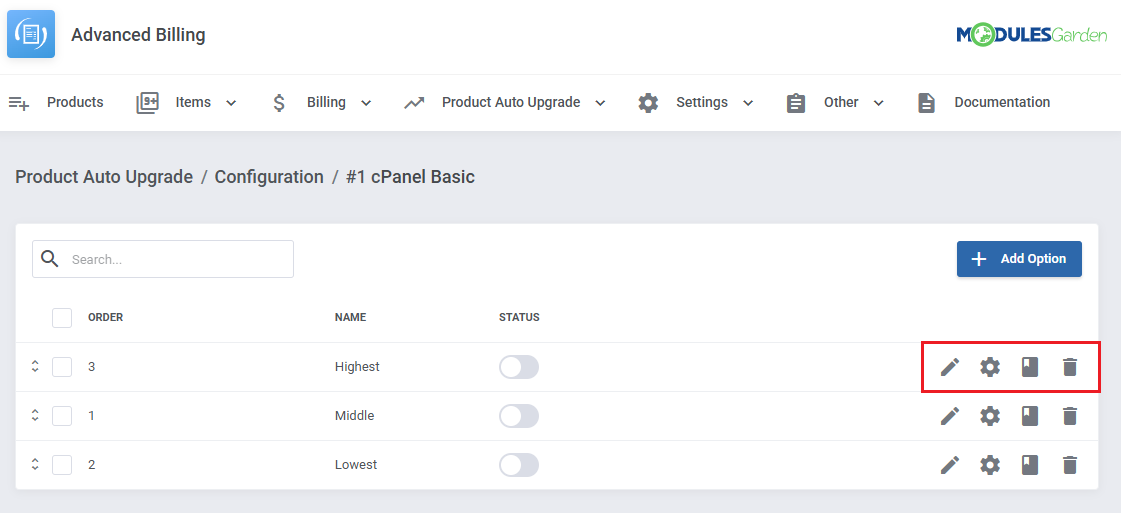
Task: Click the #1 cPanel Basic breadcrumb
Action: coord(410,176)
